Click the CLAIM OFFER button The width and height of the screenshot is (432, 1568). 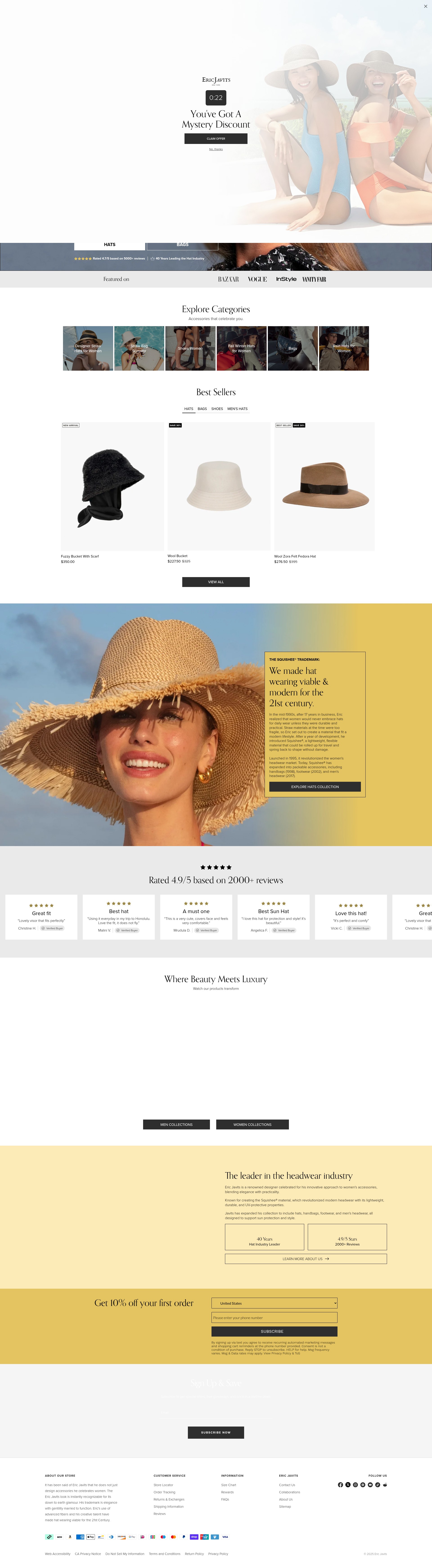[x=216, y=139]
